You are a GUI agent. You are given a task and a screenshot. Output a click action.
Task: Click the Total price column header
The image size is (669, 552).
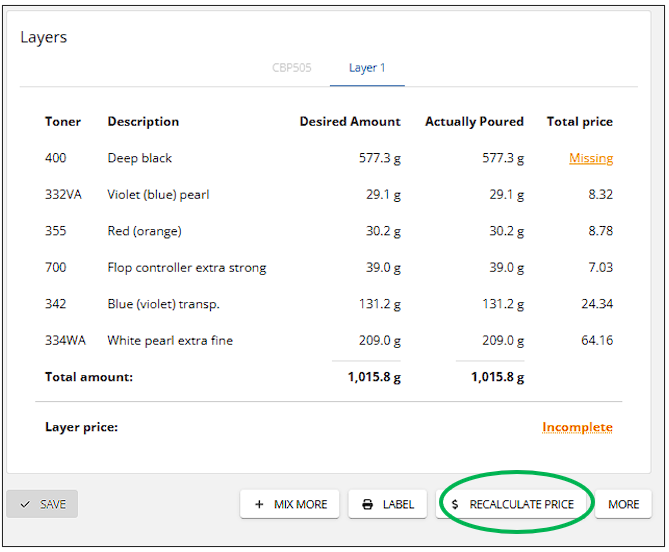pos(580,122)
